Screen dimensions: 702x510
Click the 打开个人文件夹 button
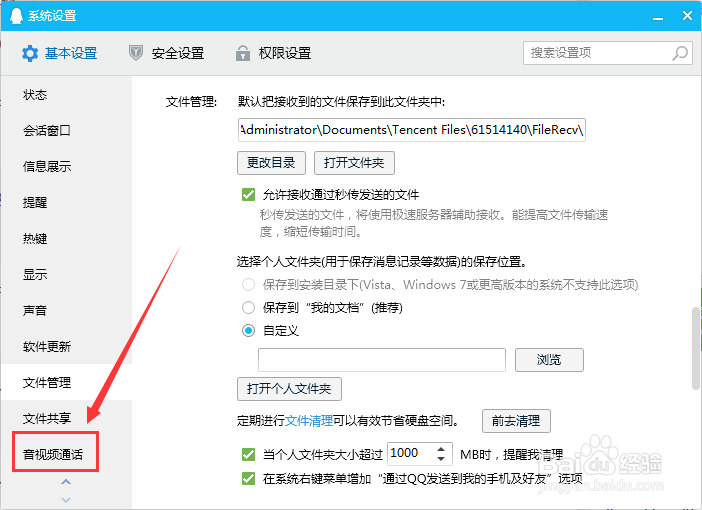point(289,389)
